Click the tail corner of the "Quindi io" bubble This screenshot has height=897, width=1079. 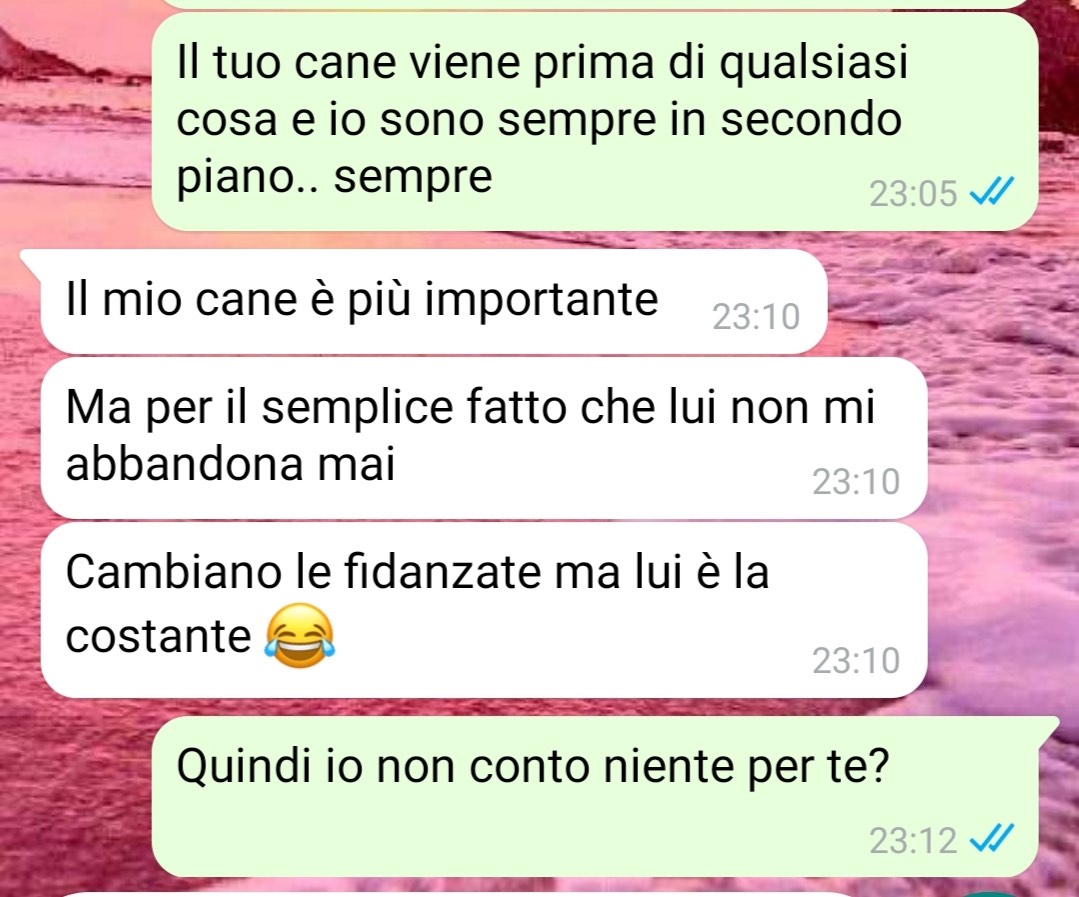click(x=1047, y=726)
